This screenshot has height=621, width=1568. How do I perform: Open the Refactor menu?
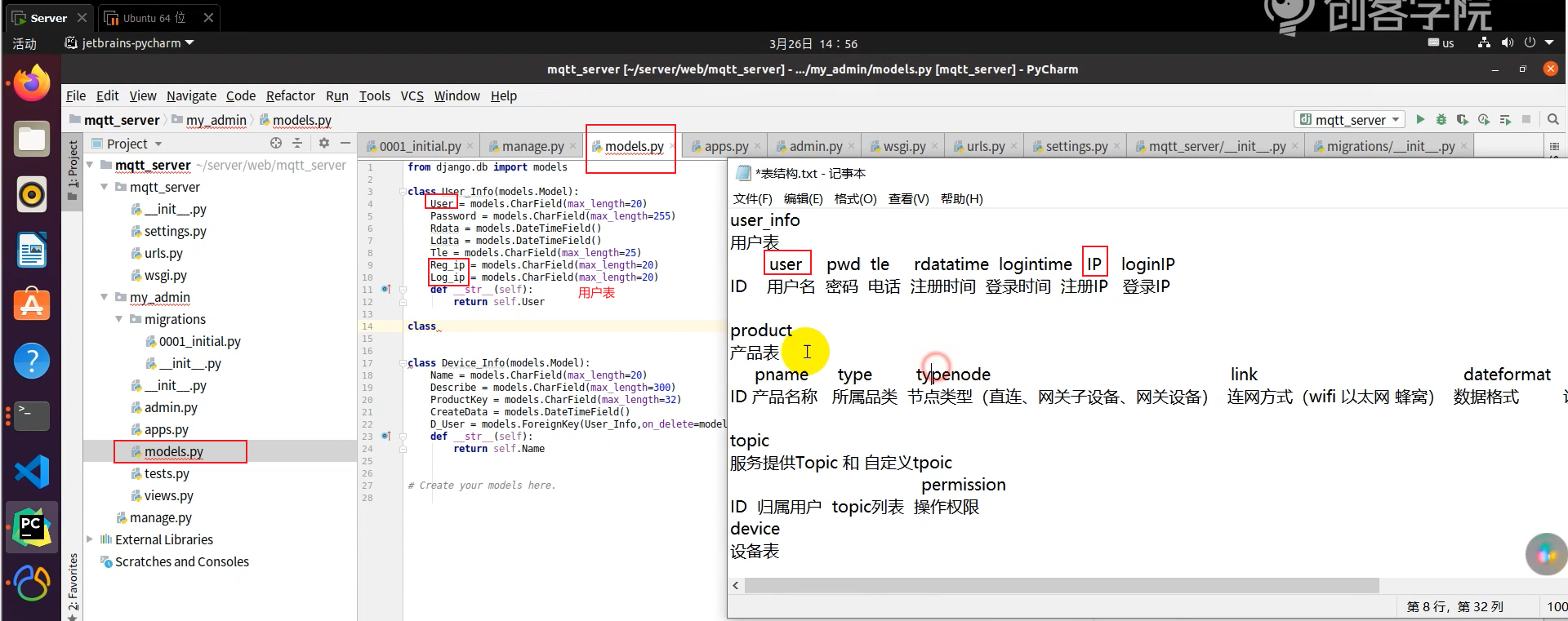(290, 95)
